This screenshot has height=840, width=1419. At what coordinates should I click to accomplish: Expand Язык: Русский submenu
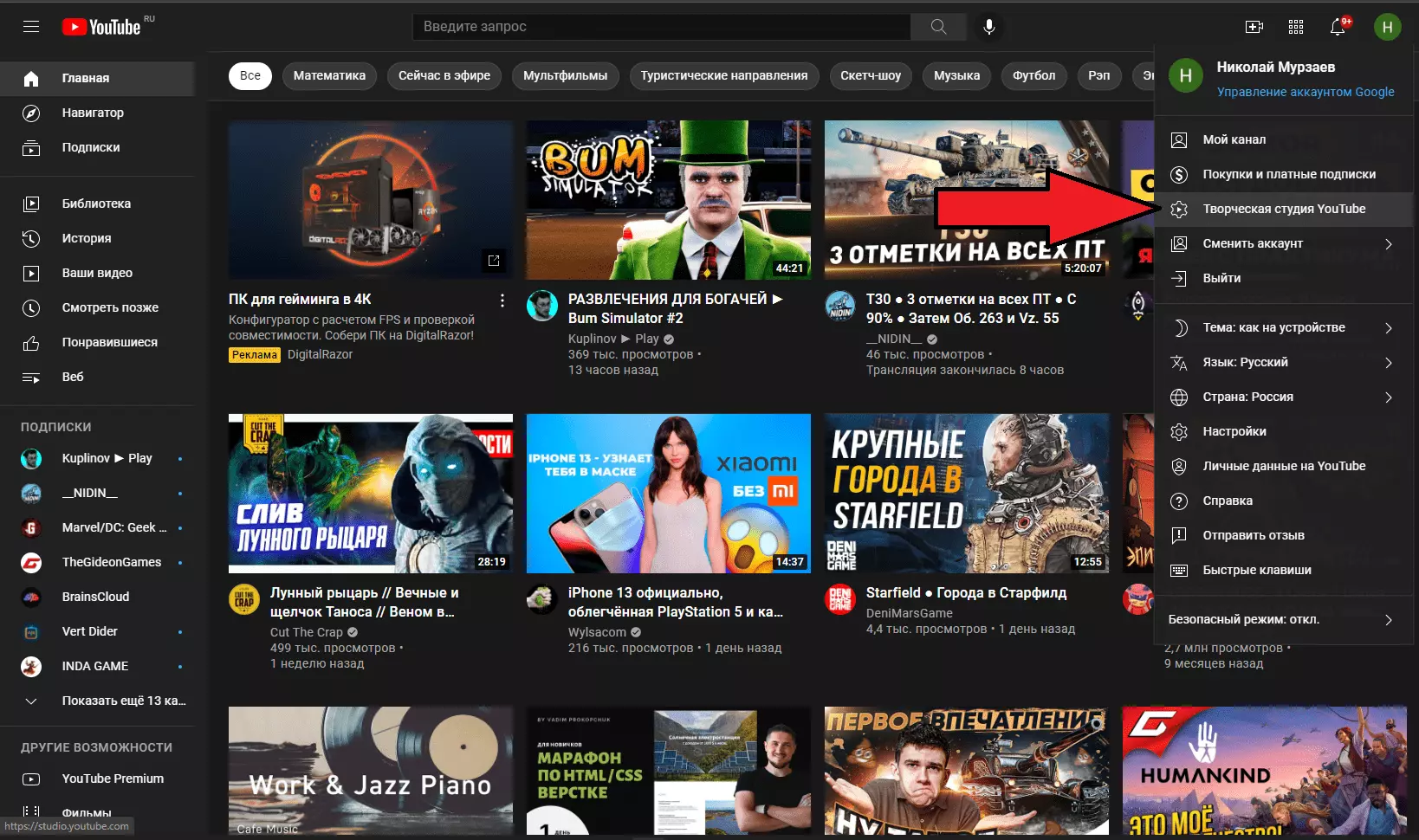point(1284,362)
